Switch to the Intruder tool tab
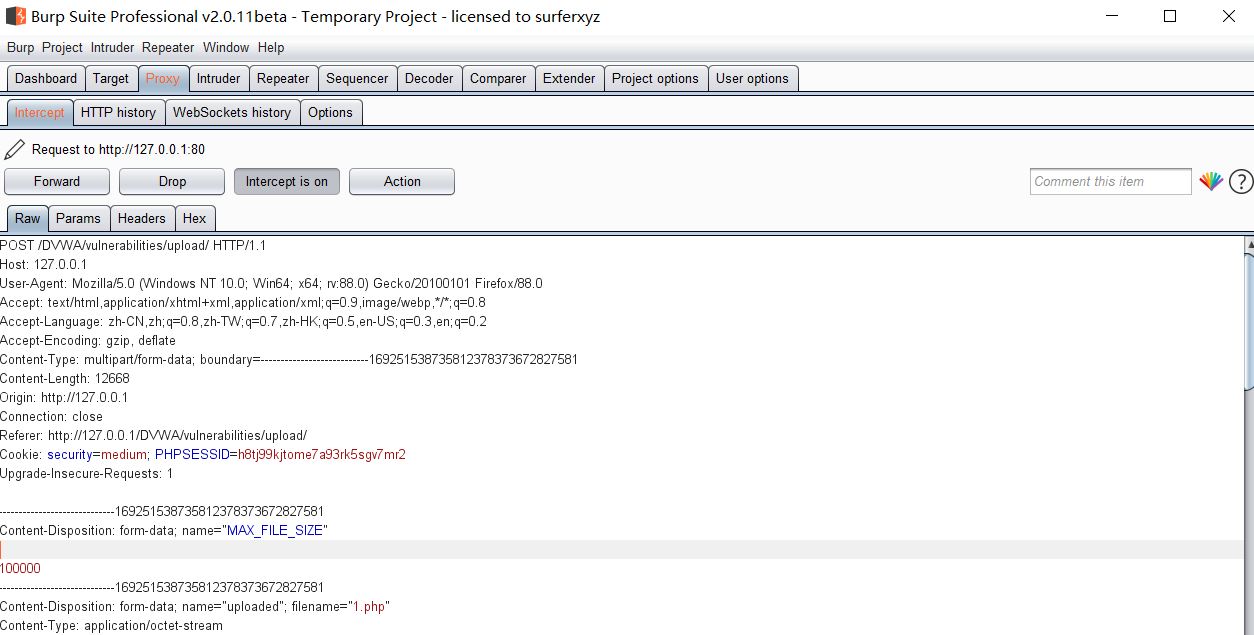 click(x=218, y=78)
